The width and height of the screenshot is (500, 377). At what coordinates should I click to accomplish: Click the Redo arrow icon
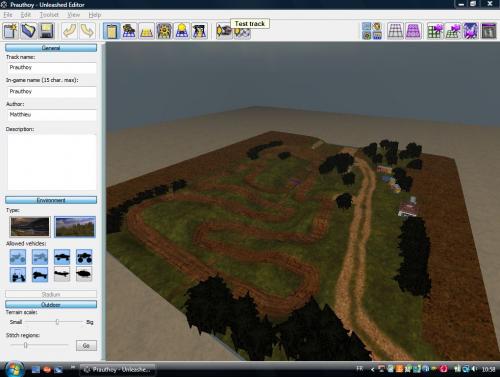(x=87, y=31)
